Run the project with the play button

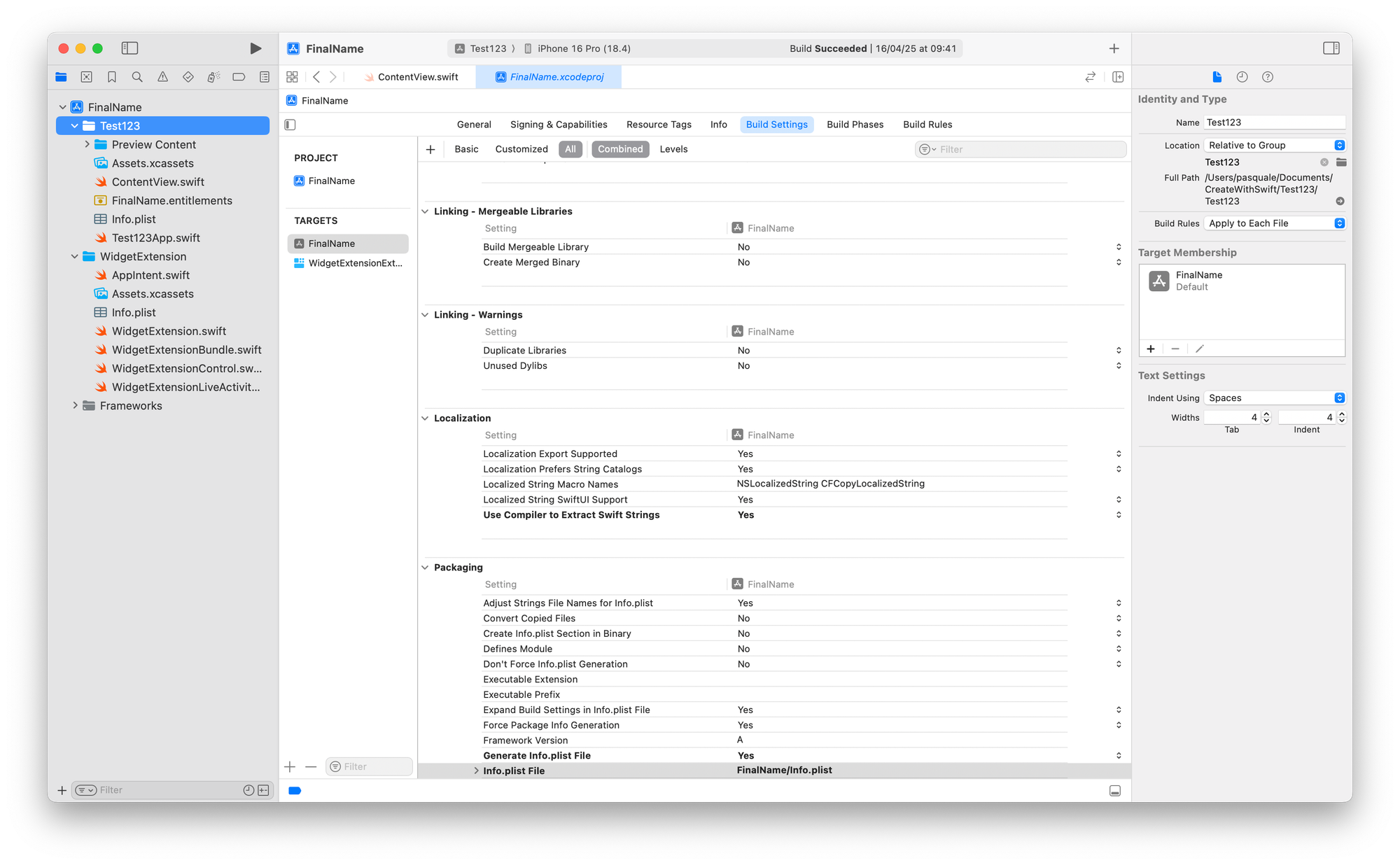point(255,48)
